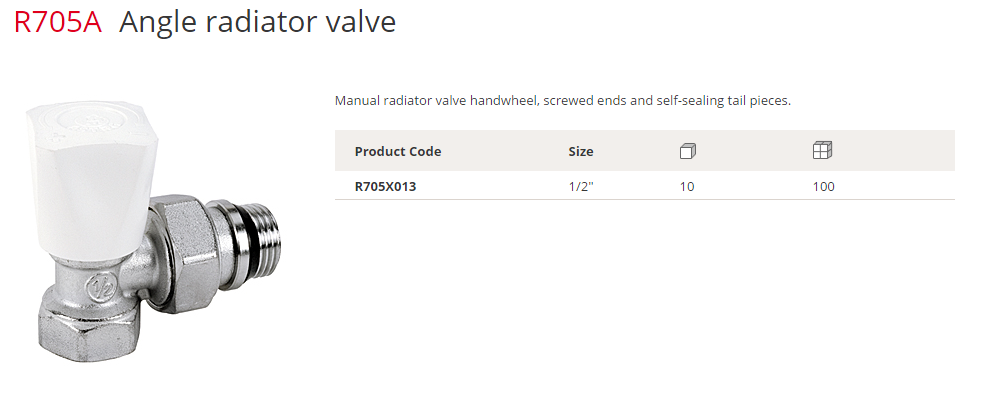Click the Size column header
This screenshot has height=397, width=1005.
pos(581,152)
